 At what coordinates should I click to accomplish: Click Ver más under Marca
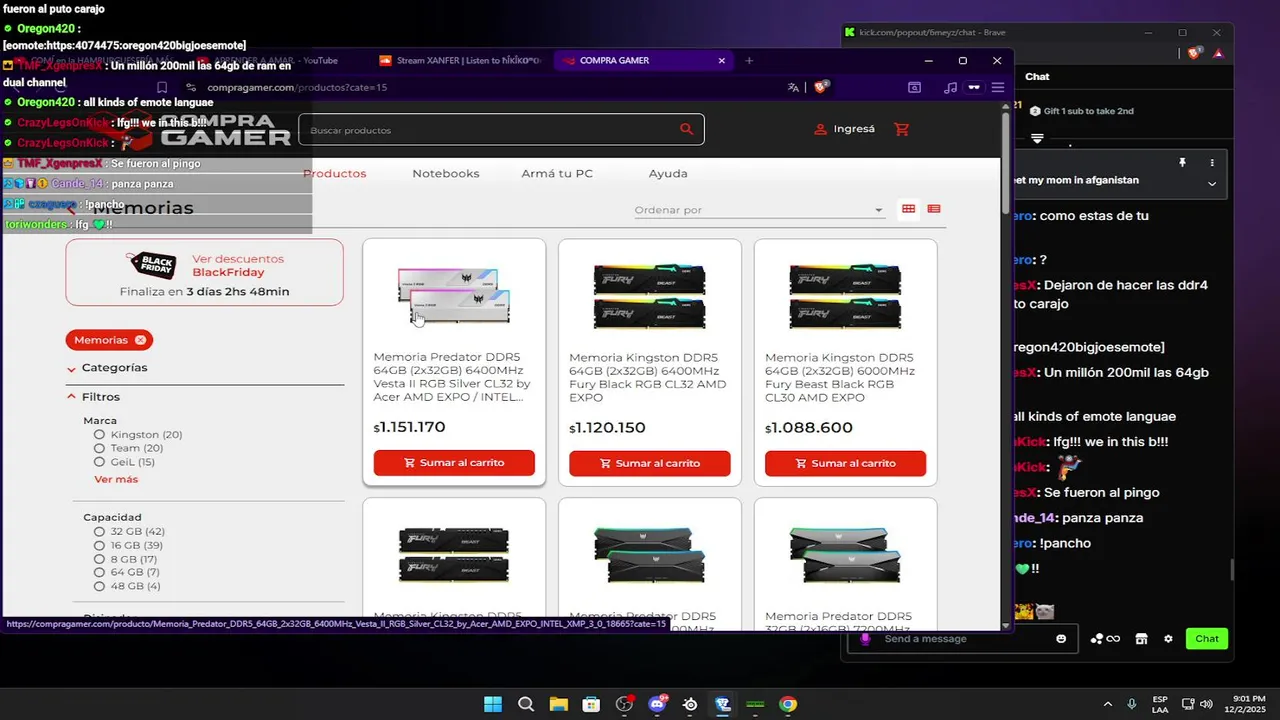pyautogui.click(x=116, y=480)
